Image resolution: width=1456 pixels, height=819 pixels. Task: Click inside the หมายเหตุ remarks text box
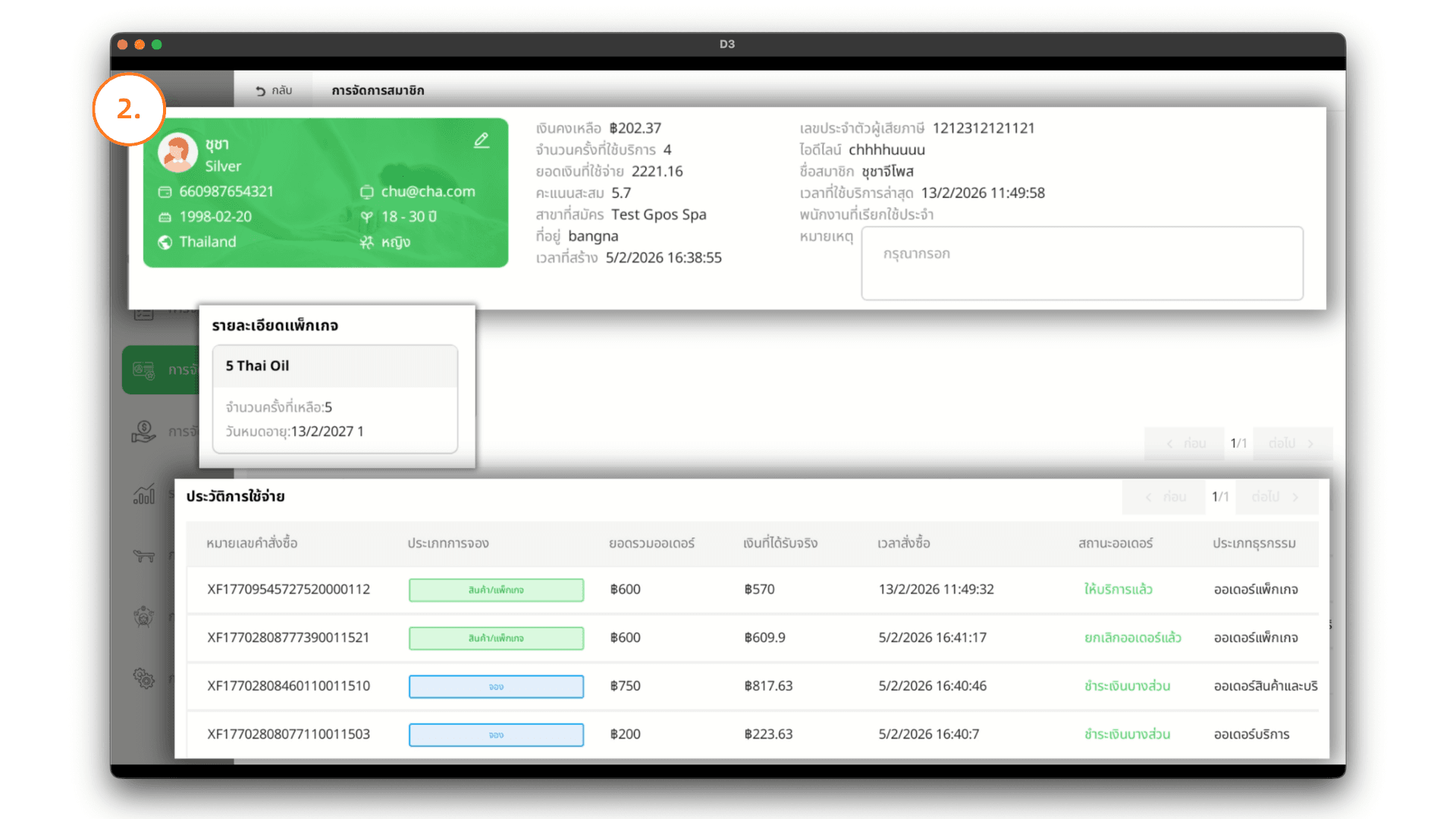point(1081,263)
